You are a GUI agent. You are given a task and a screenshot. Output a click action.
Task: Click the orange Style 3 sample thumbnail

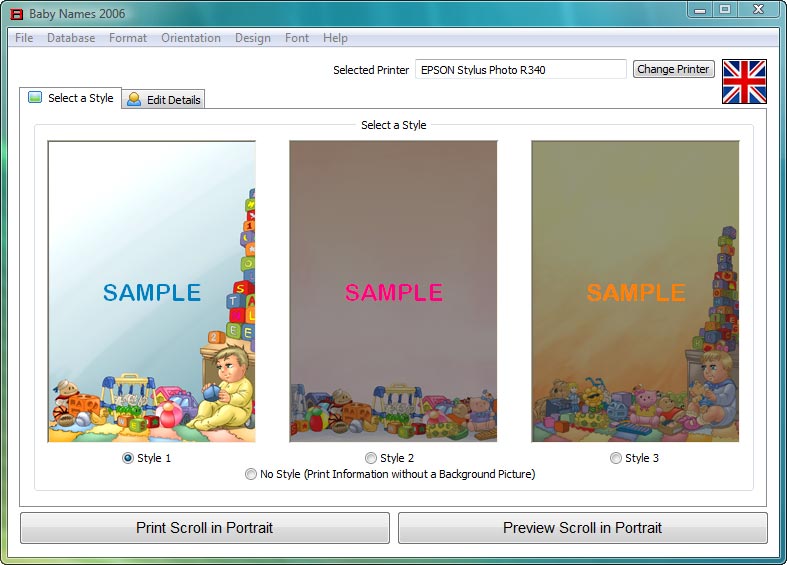coord(635,292)
